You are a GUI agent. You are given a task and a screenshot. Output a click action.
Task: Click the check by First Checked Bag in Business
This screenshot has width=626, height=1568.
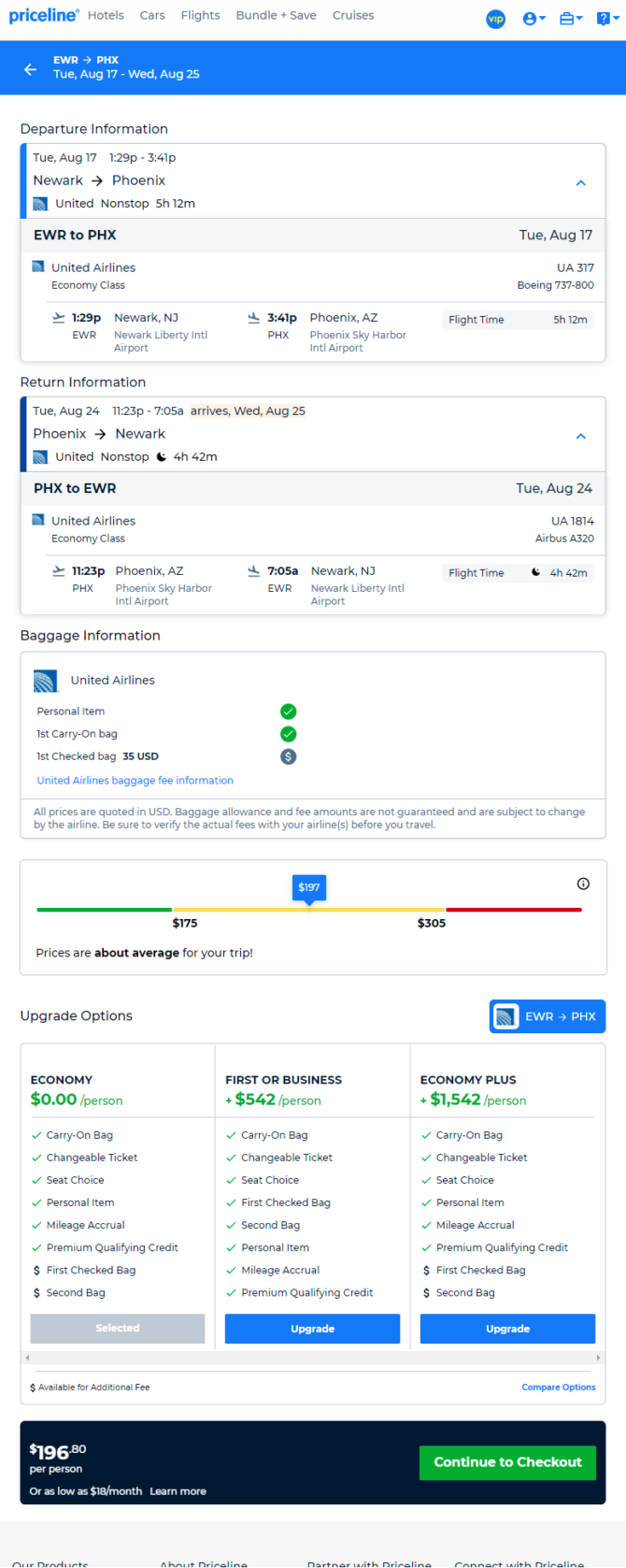click(x=231, y=1203)
